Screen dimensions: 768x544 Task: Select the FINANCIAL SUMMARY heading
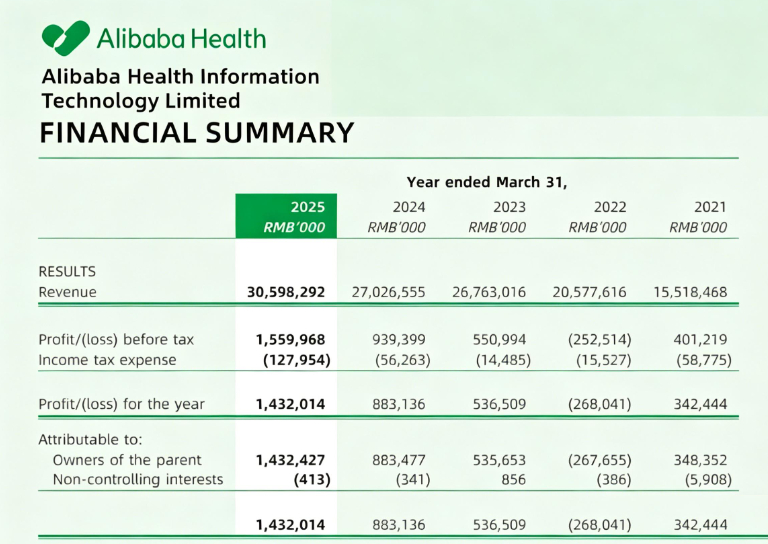pyautogui.click(x=197, y=133)
